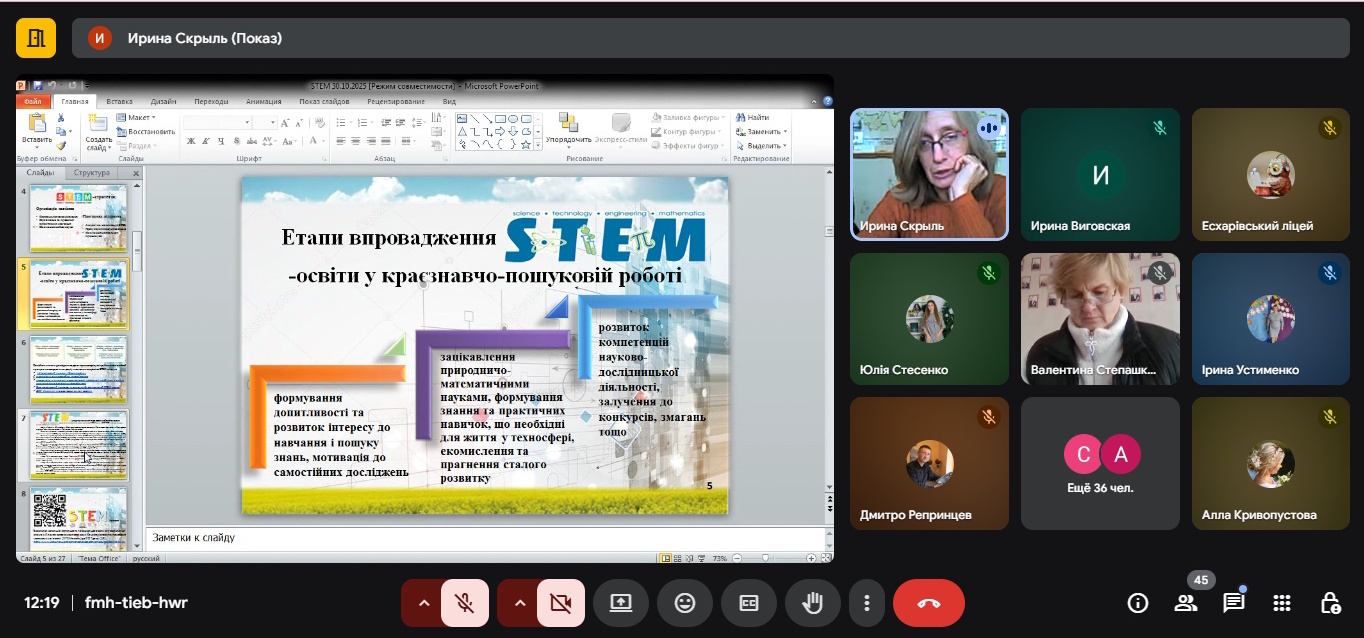The image size is (1364, 638).
Task: Open the activities grid icon
Action: pyautogui.click(x=1282, y=603)
